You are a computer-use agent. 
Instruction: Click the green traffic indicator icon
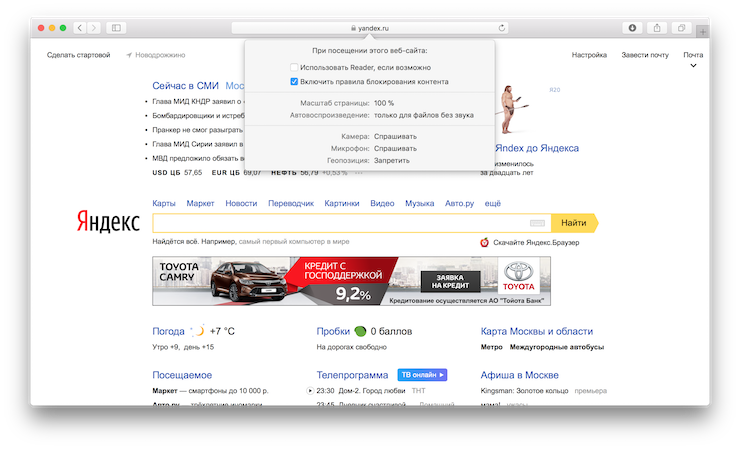pos(360,331)
